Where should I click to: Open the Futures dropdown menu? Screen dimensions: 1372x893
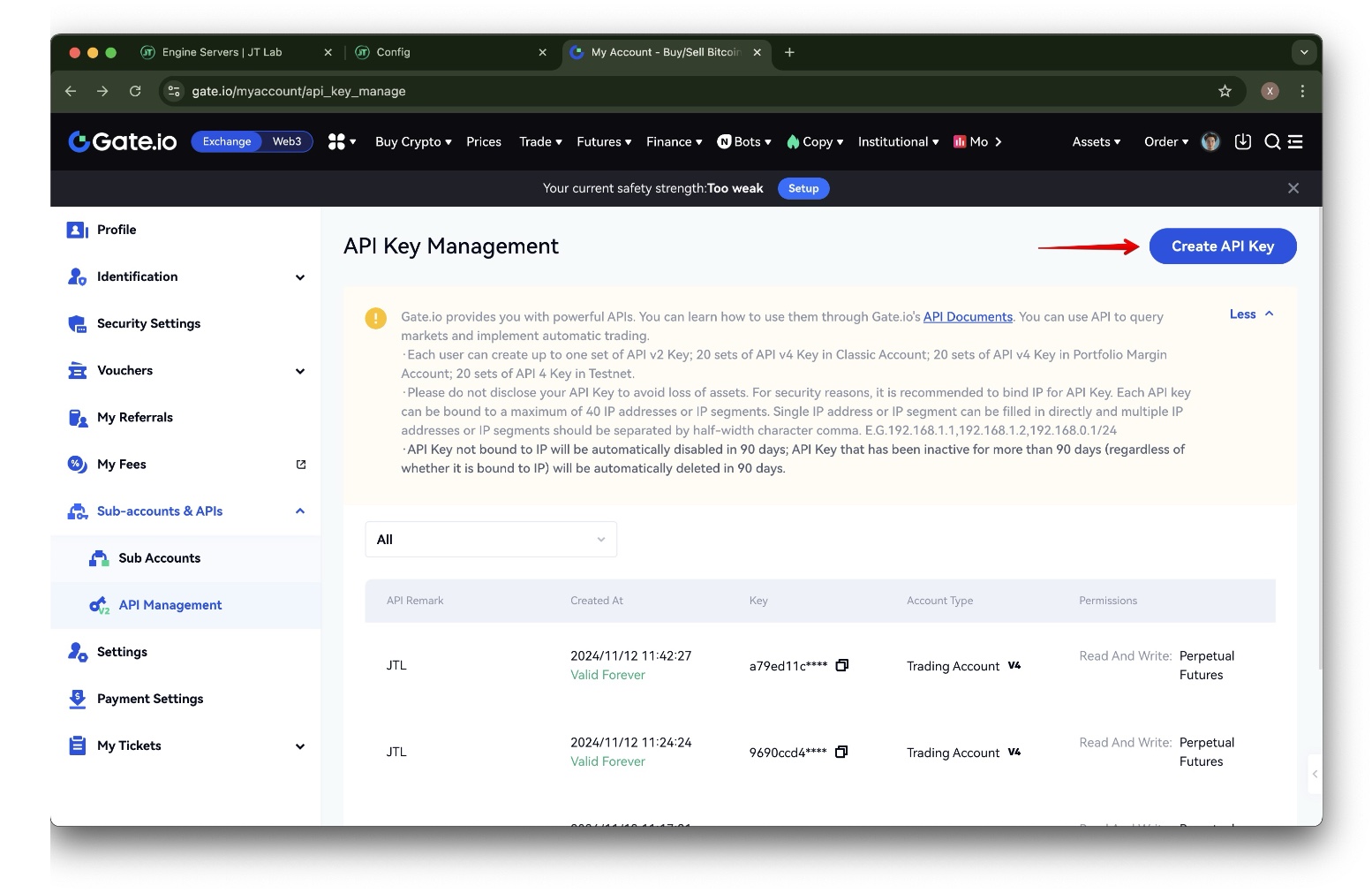click(604, 141)
